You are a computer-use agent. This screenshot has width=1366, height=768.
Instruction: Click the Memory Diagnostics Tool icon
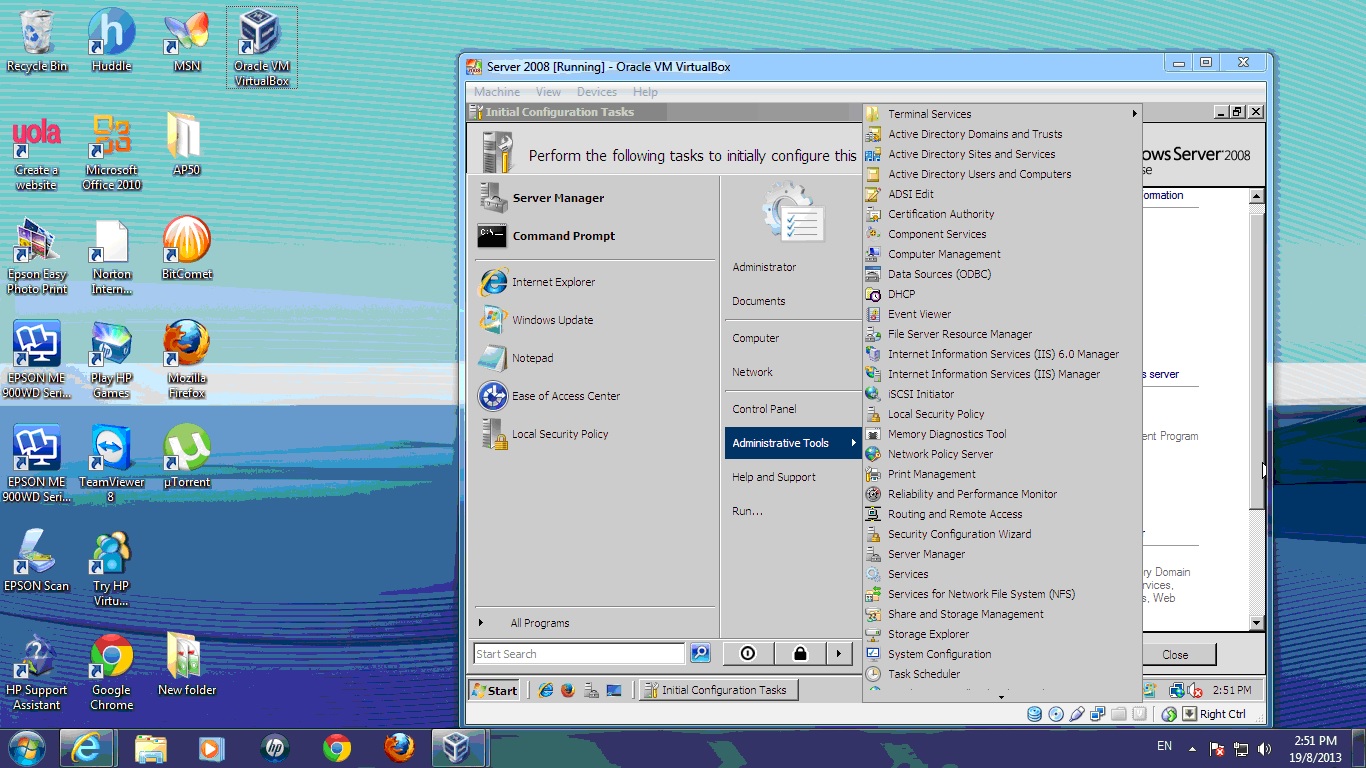point(873,434)
